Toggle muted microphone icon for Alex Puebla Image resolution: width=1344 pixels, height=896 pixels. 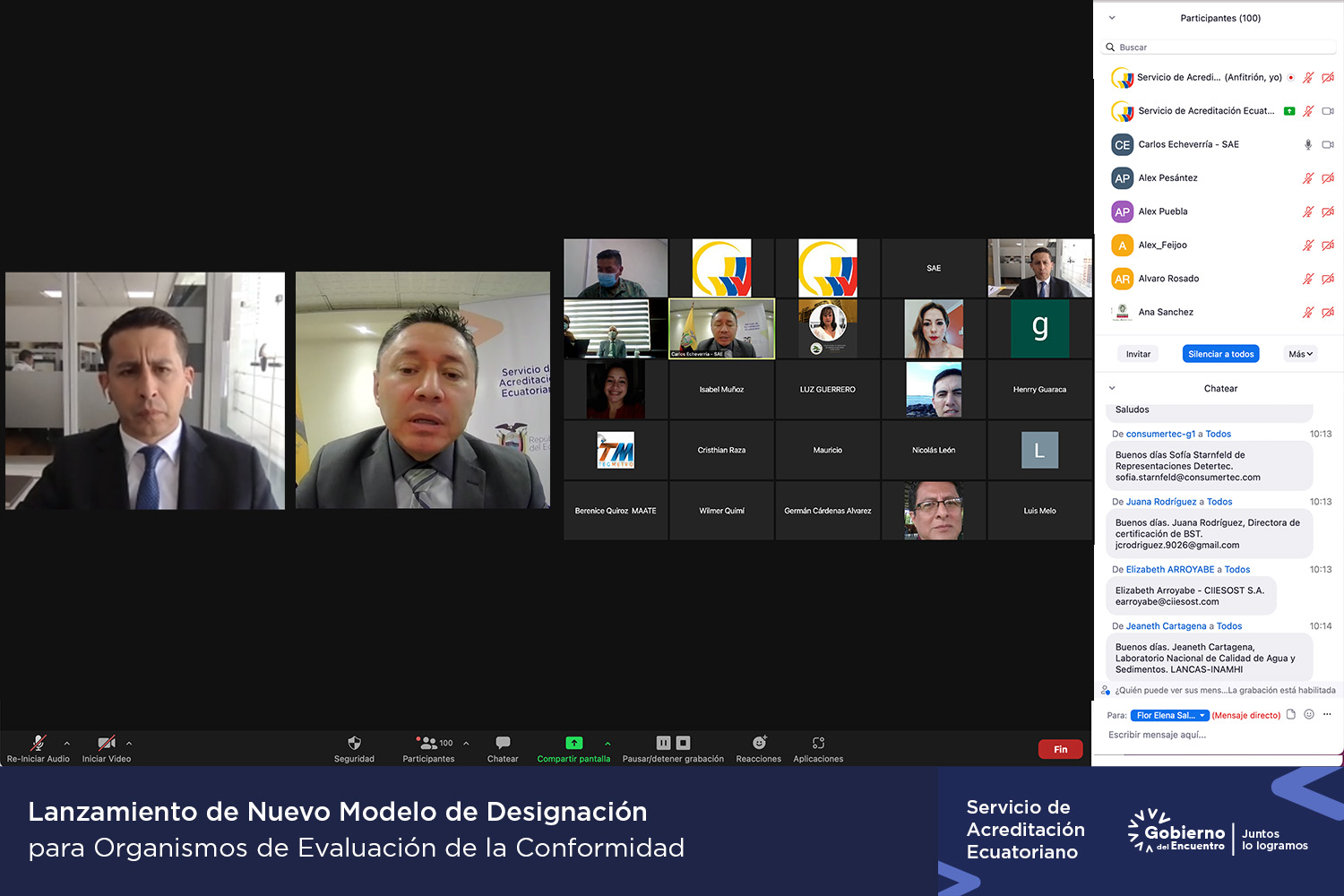point(1308,211)
